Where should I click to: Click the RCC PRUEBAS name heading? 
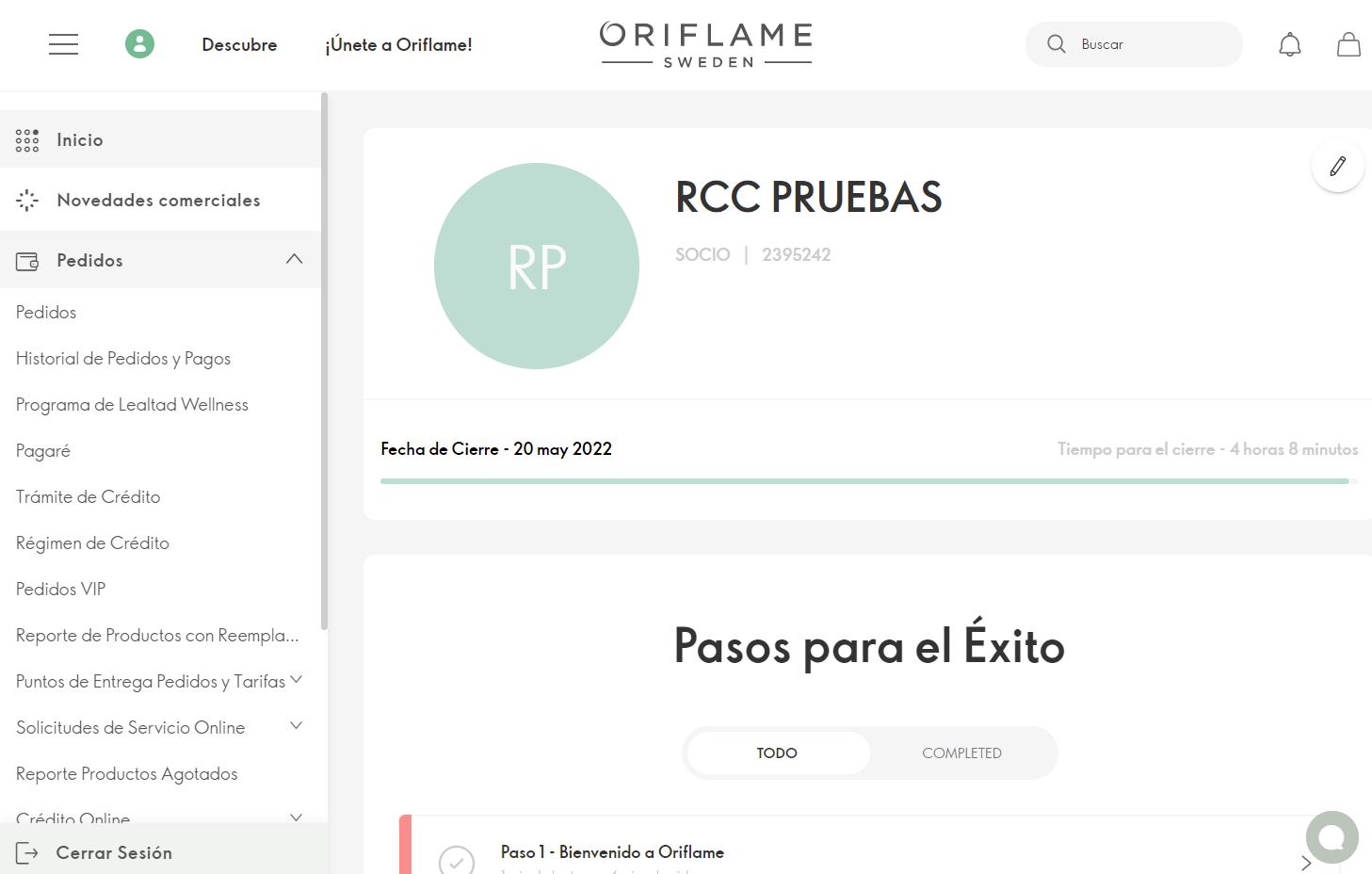pos(808,197)
